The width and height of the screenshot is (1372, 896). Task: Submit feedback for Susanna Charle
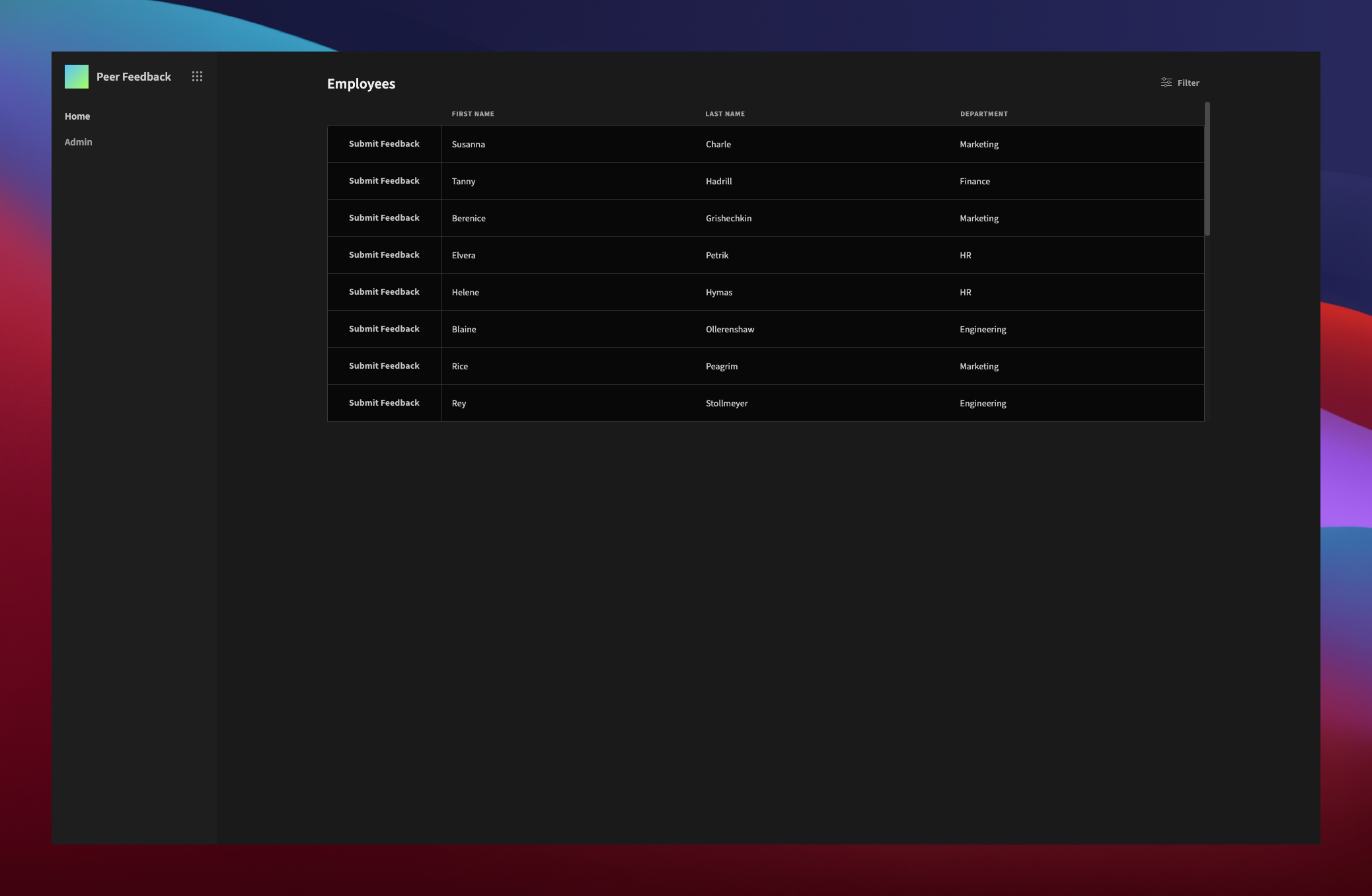(384, 144)
